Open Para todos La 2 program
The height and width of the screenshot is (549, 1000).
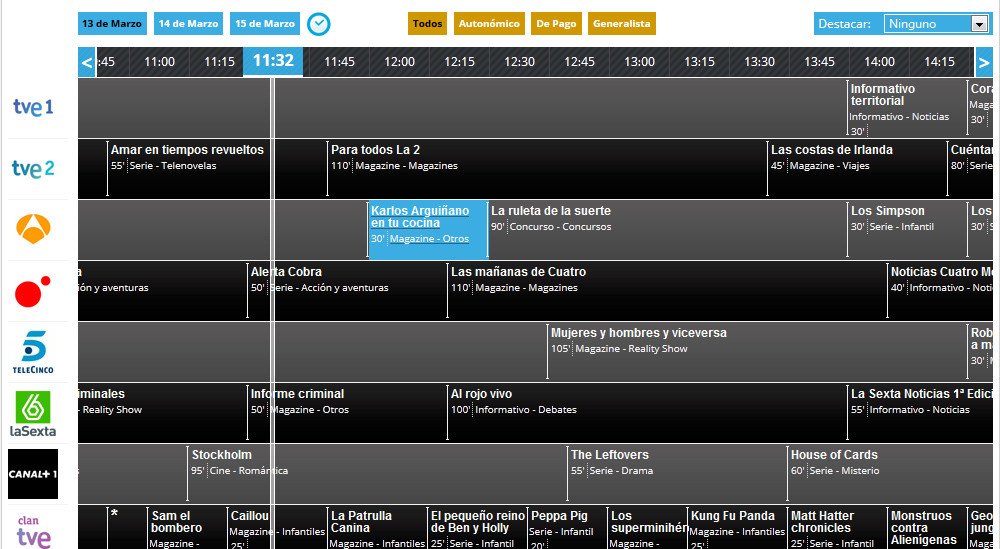(376, 150)
